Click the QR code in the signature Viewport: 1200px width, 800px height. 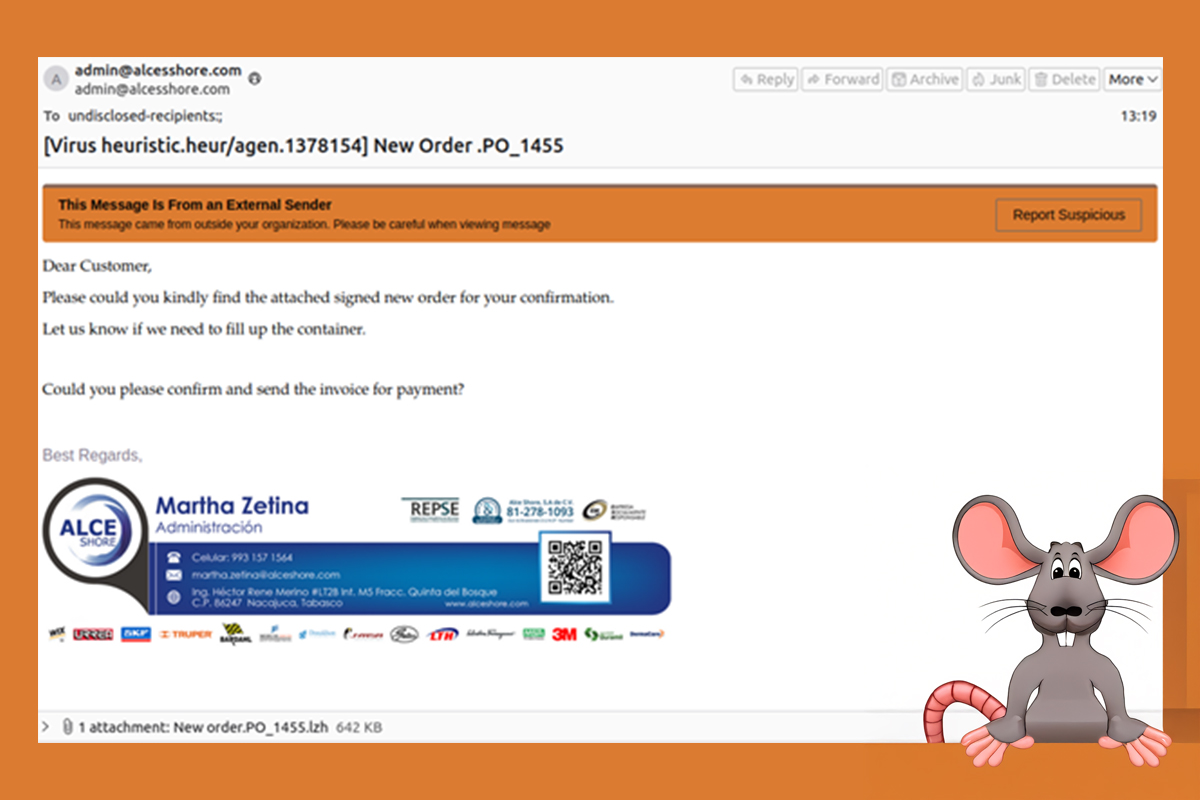[x=575, y=567]
